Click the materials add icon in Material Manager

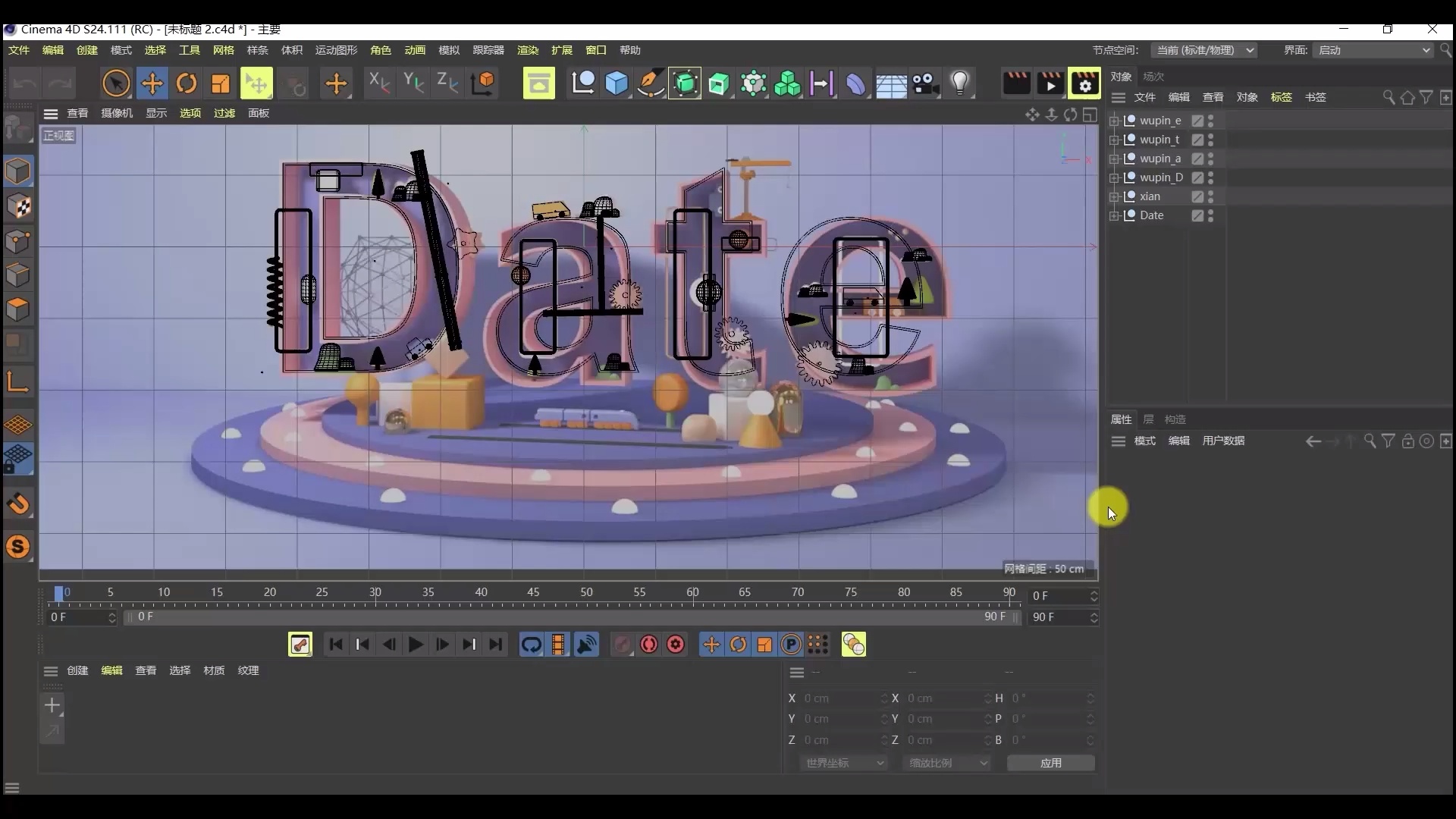tap(52, 705)
